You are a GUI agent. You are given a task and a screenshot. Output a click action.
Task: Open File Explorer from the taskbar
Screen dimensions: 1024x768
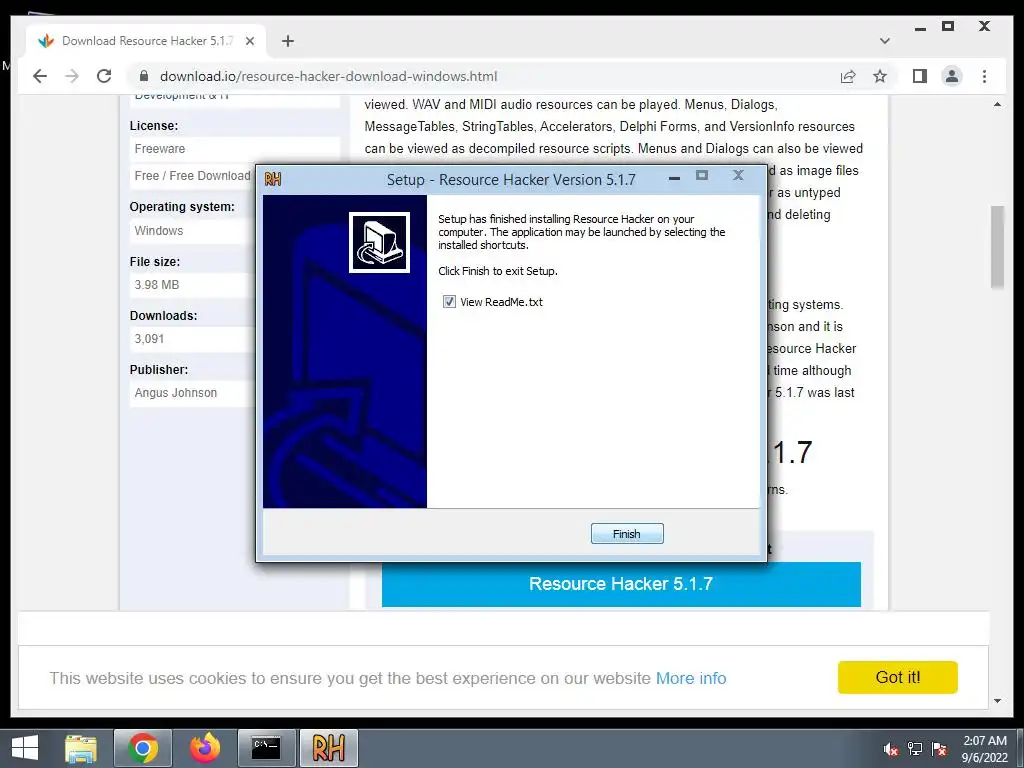[x=81, y=748]
